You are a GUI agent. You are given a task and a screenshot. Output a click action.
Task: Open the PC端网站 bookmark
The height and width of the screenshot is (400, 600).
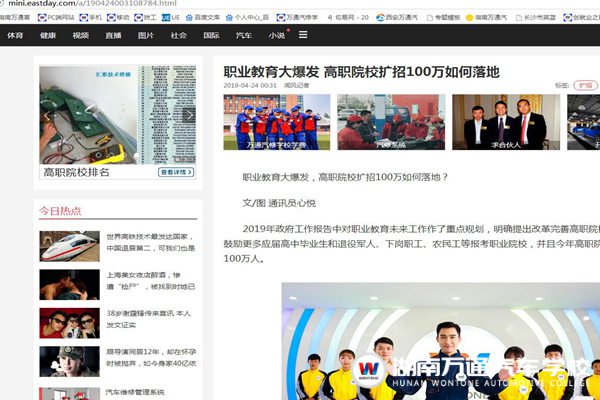[56, 17]
